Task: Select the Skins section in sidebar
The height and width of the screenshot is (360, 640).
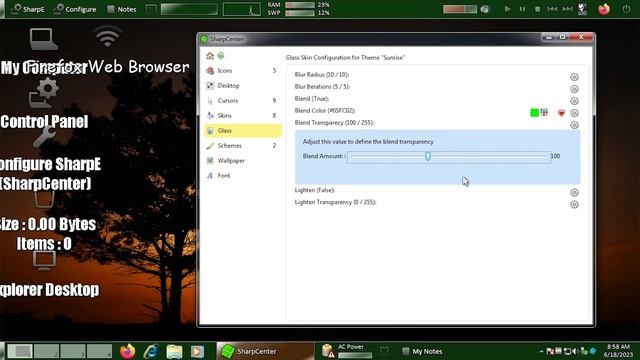Action: tap(242, 116)
